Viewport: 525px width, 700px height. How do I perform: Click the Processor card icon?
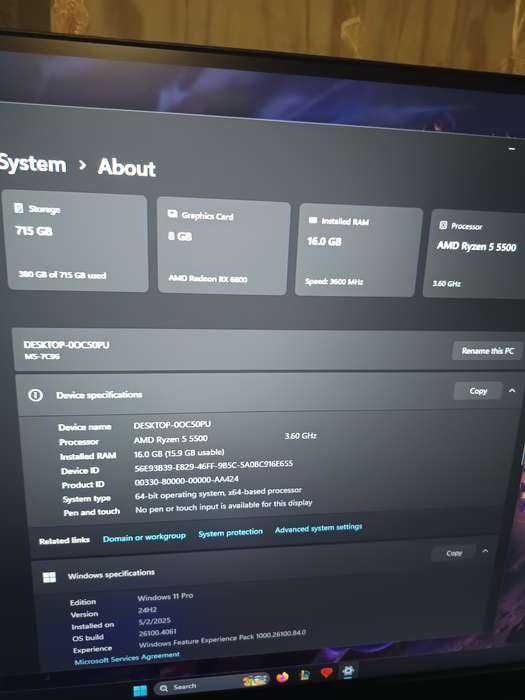443,225
